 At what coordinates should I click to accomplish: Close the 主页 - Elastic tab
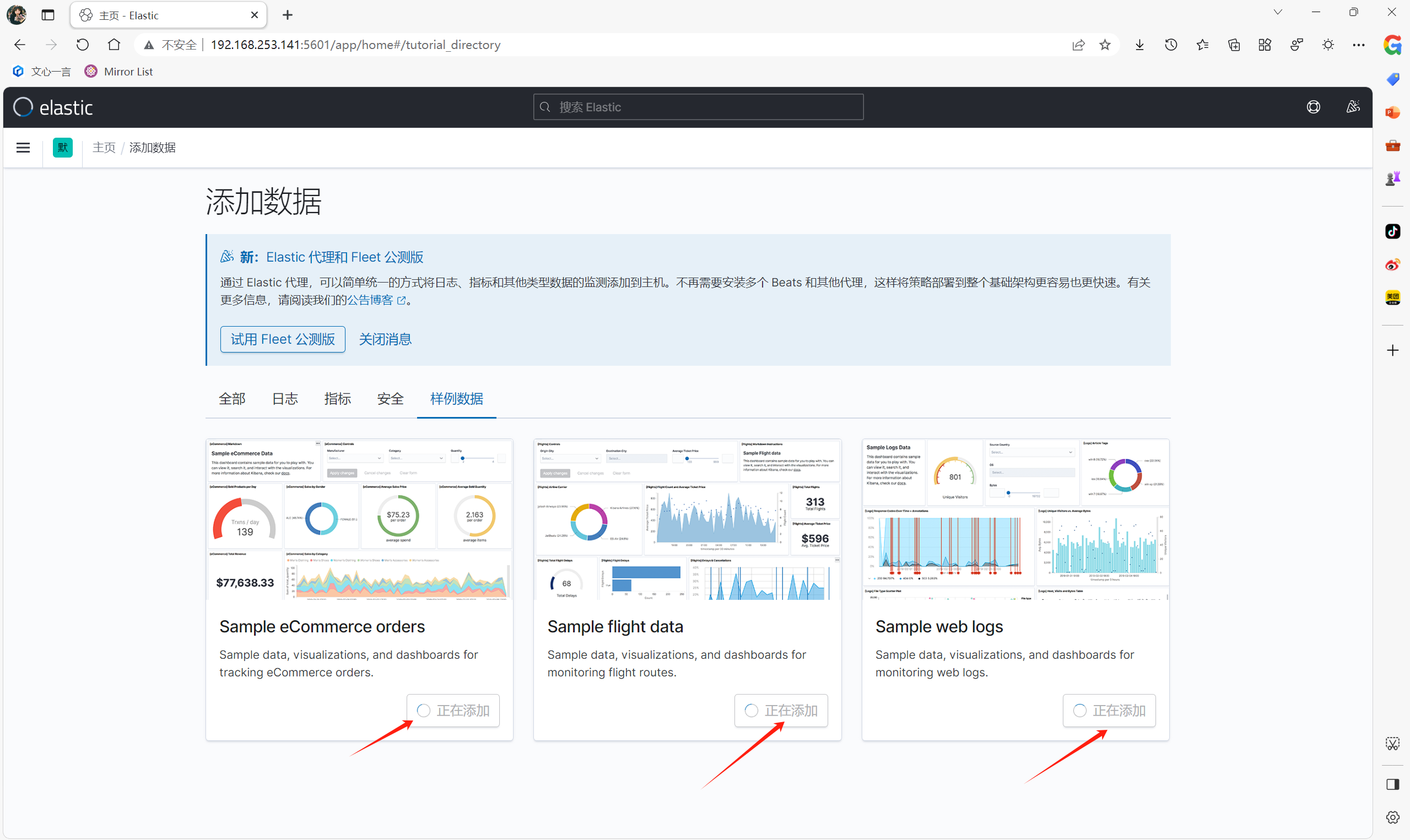[255, 15]
